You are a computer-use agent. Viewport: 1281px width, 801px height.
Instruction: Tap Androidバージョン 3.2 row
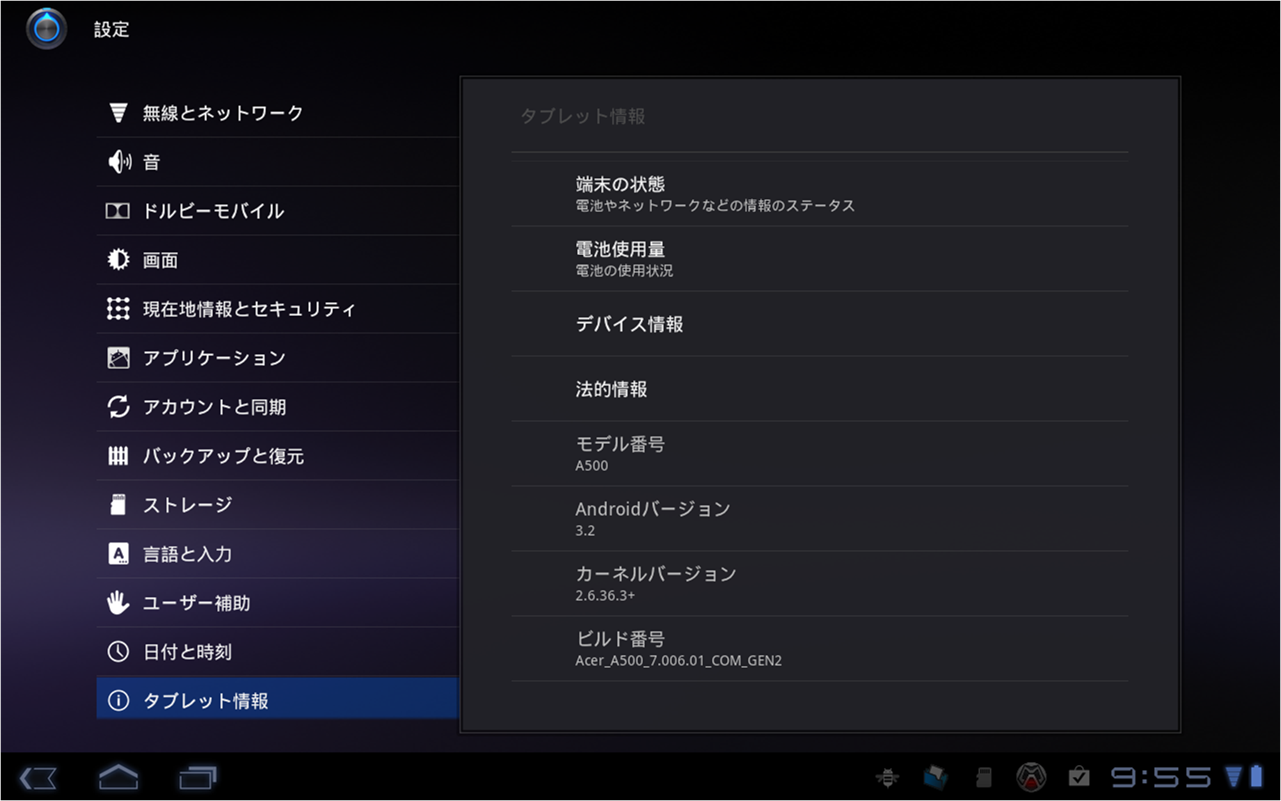[820, 519]
